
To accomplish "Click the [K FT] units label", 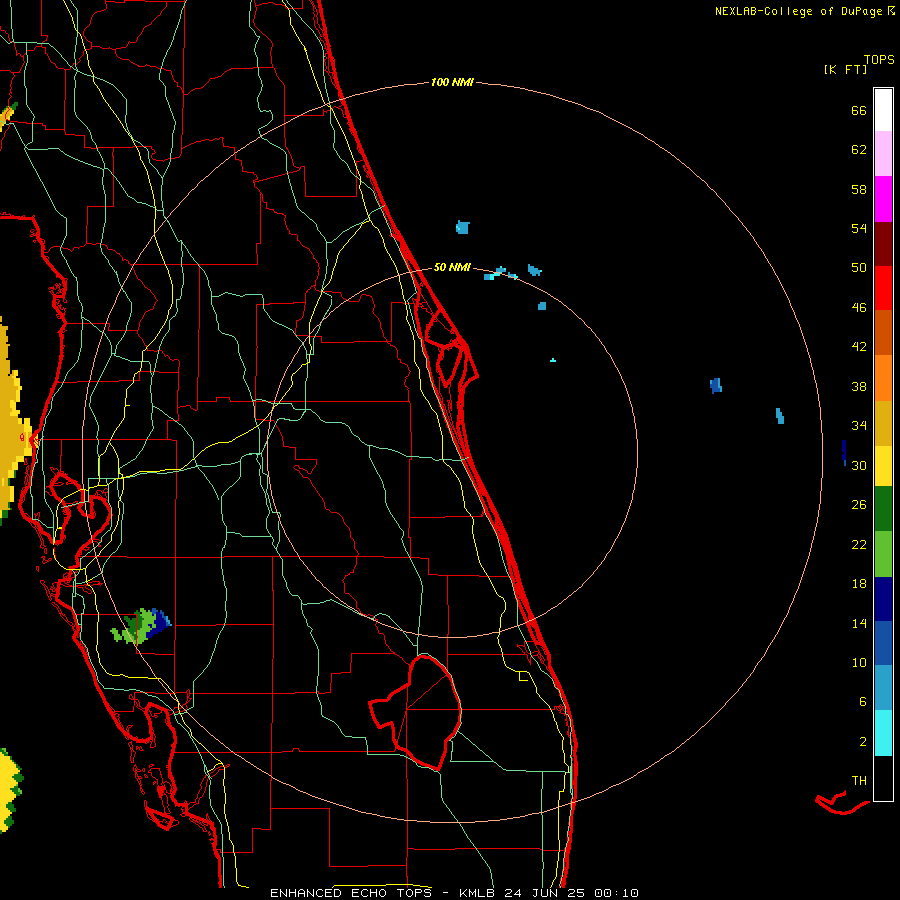I will [x=845, y=69].
